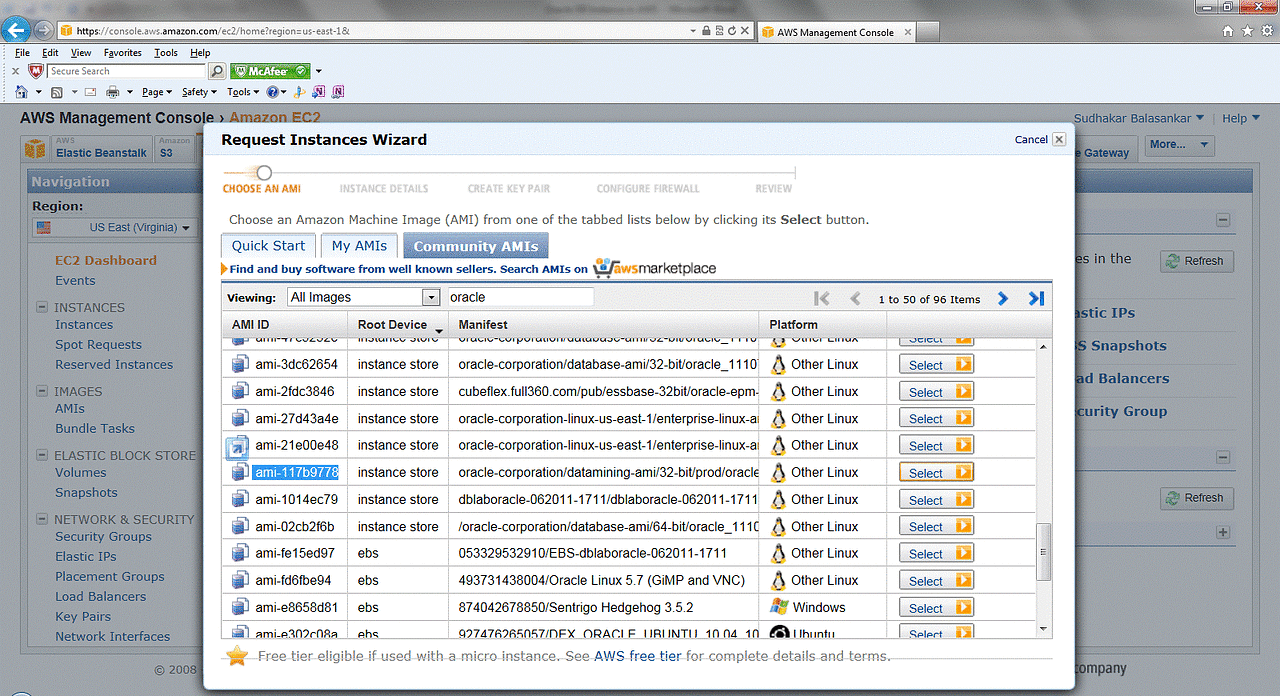Open the Safety dropdown in command bar
Viewport: 1280px width, 696px height.
coord(199,92)
